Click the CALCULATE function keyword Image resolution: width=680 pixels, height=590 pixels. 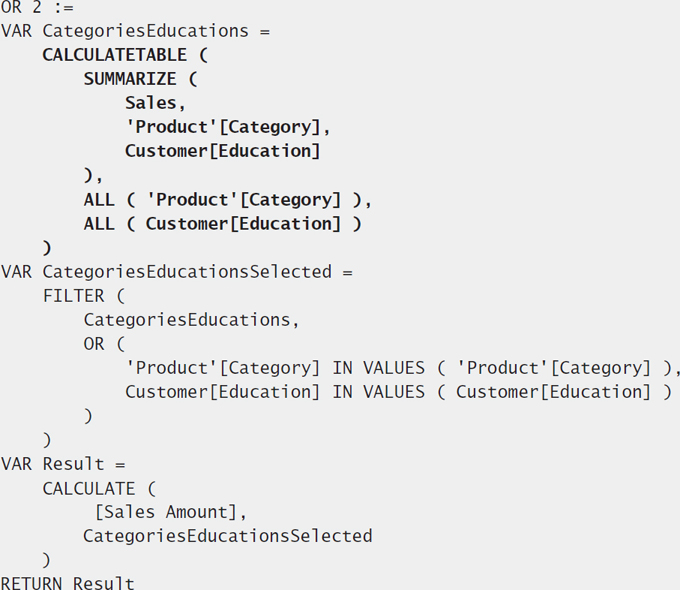coord(88,489)
